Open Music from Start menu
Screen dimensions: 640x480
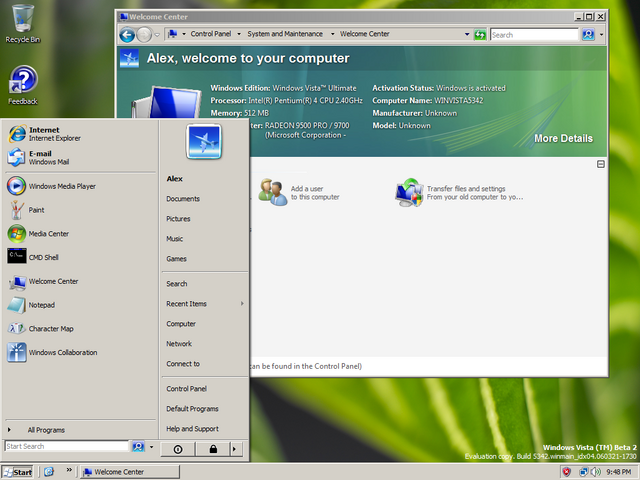(174, 239)
